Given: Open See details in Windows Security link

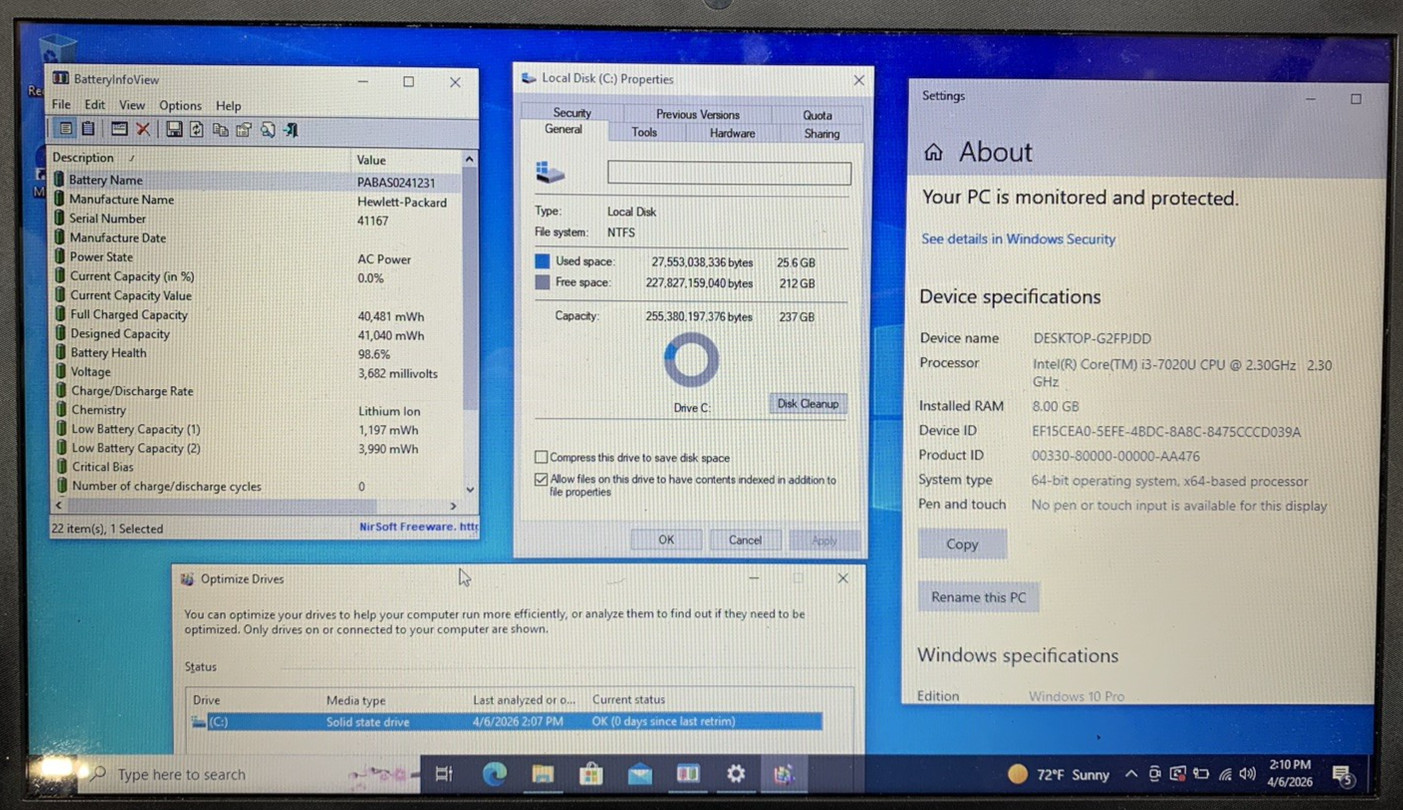Looking at the screenshot, I should point(1018,239).
